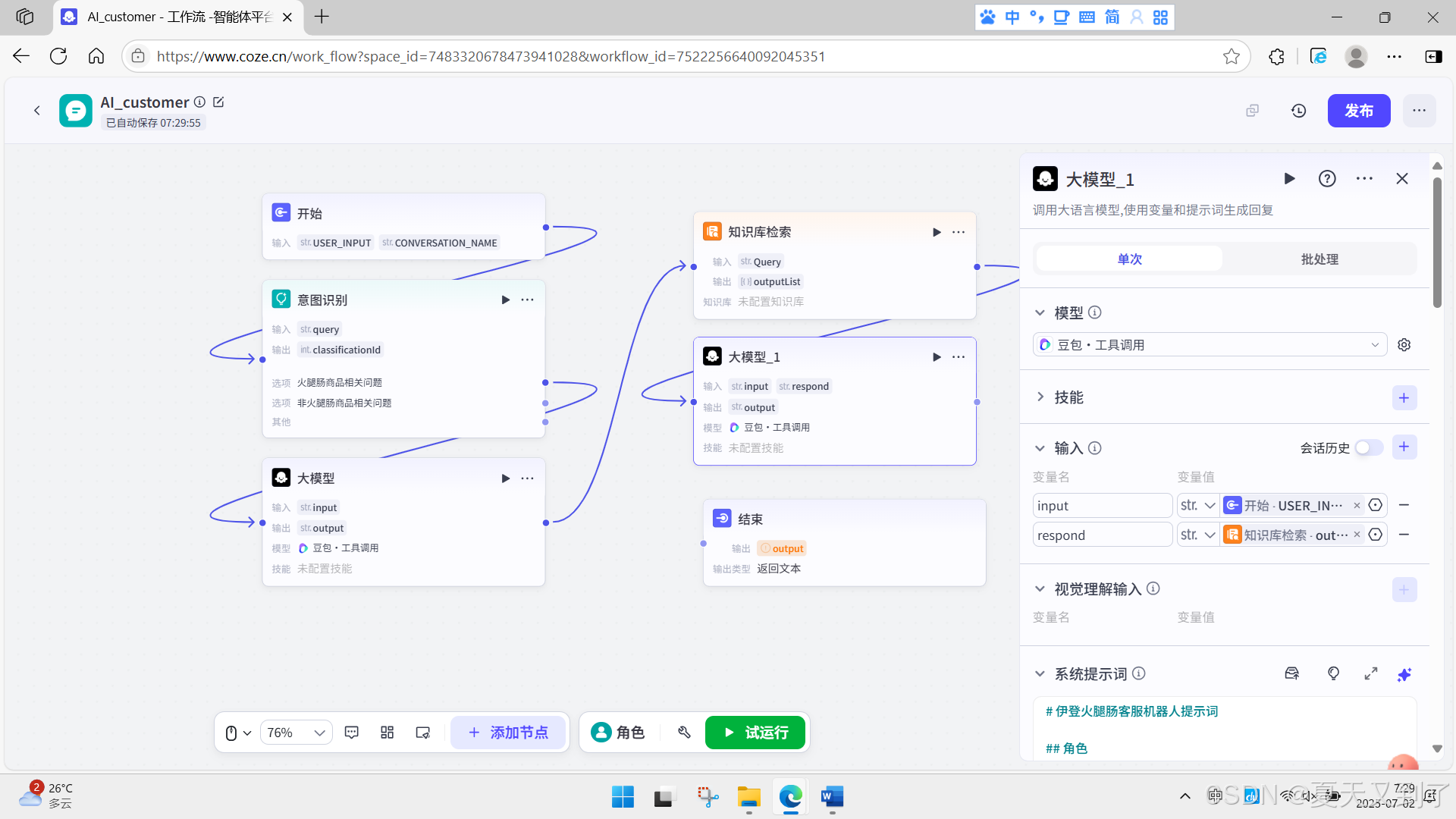
Task: Expand the system prompt editor fullscreen
Action: coord(1370,674)
